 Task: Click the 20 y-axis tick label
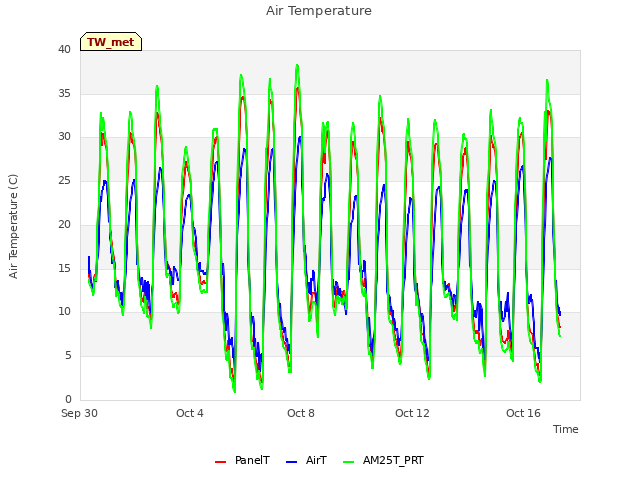[64, 224]
